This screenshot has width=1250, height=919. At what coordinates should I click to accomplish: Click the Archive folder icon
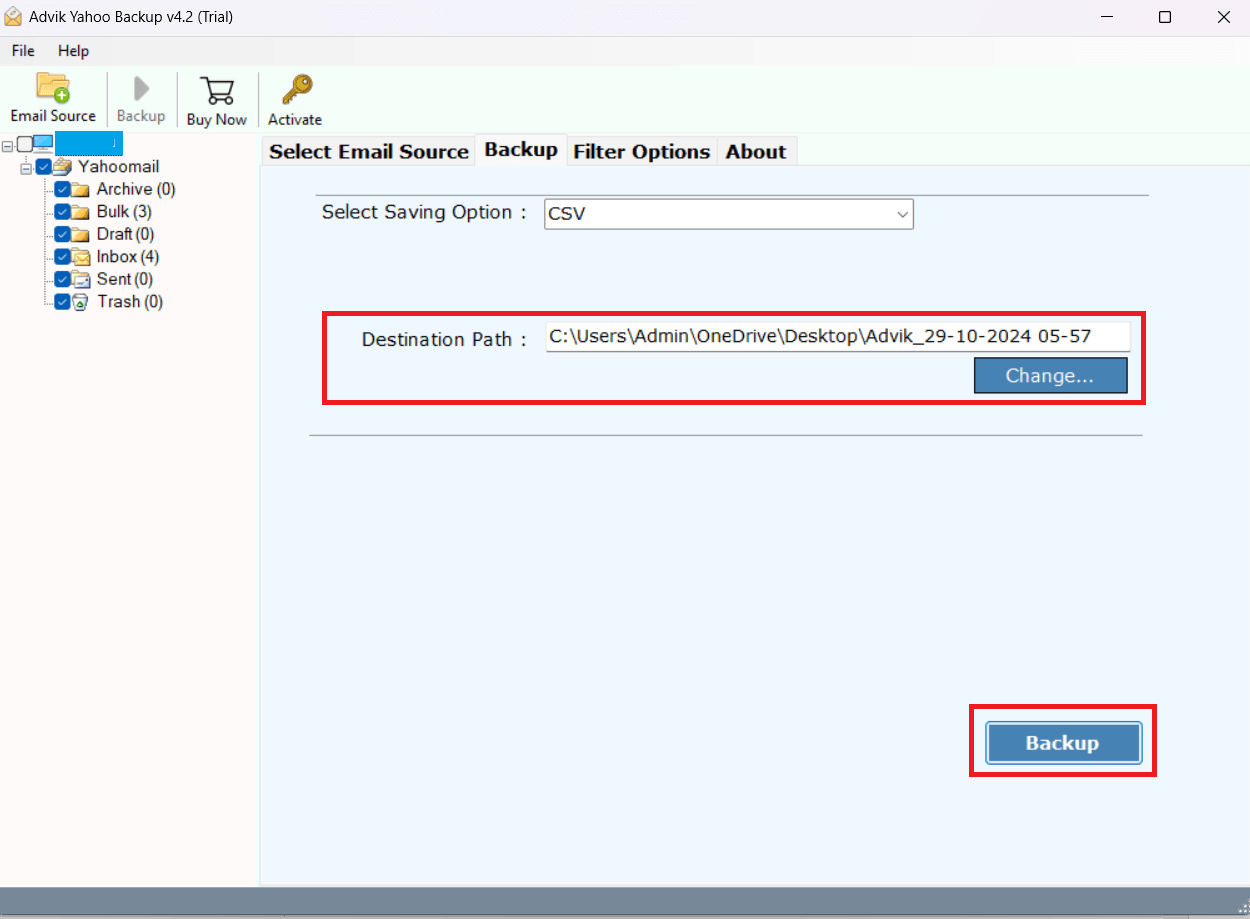click(x=81, y=189)
